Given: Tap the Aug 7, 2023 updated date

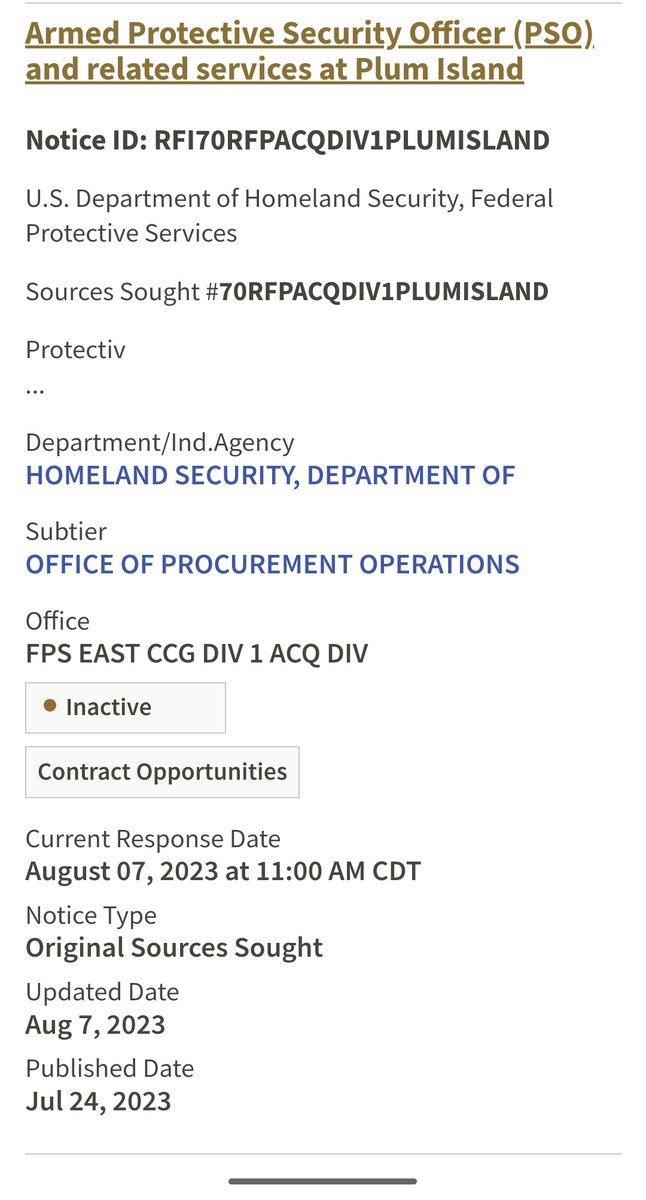Looking at the screenshot, I should [x=95, y=1024].
